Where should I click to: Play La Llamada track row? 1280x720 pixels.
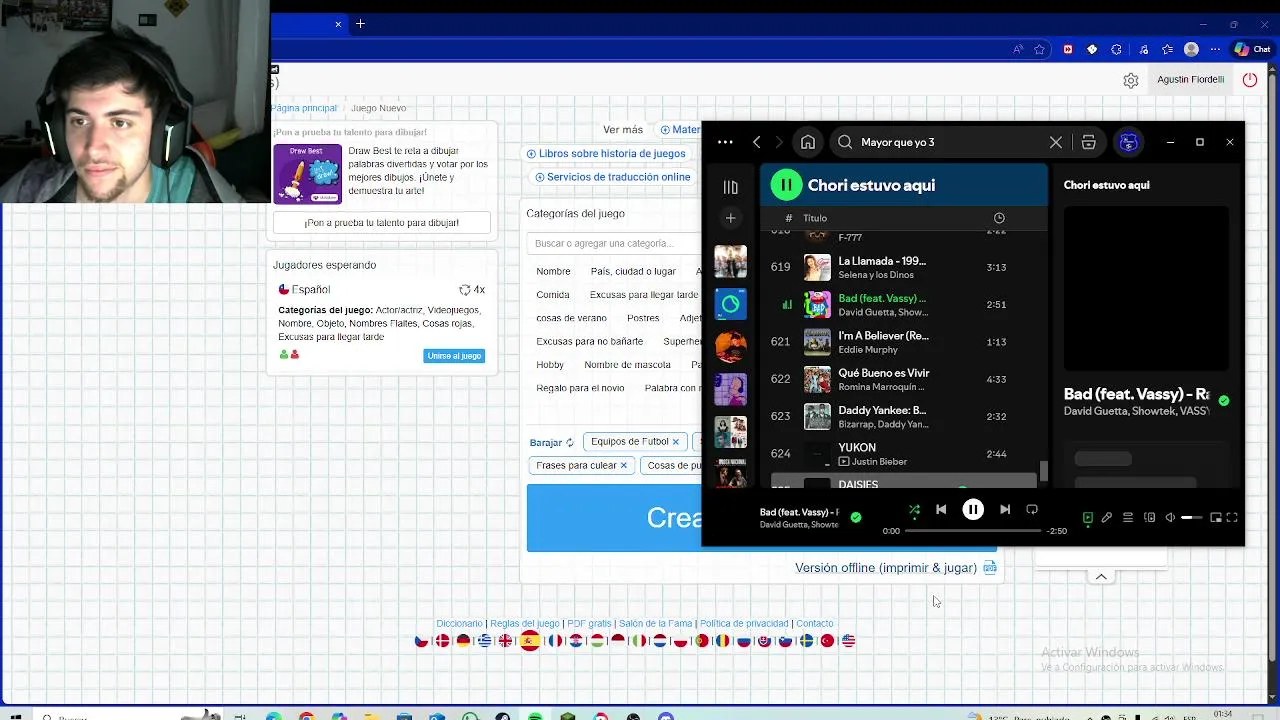pos(903,267)
